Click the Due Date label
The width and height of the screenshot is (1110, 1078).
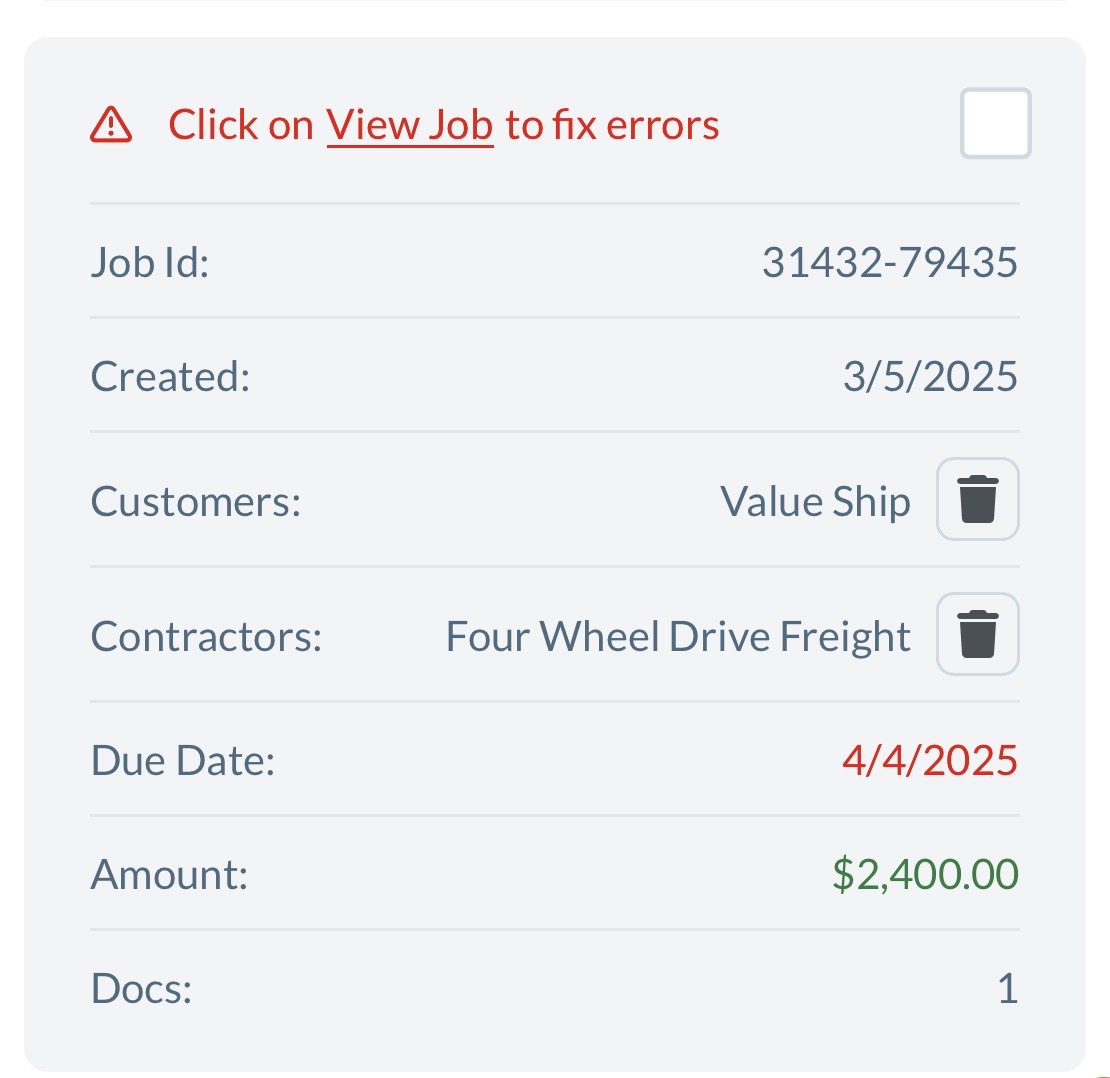click(182, 760)
